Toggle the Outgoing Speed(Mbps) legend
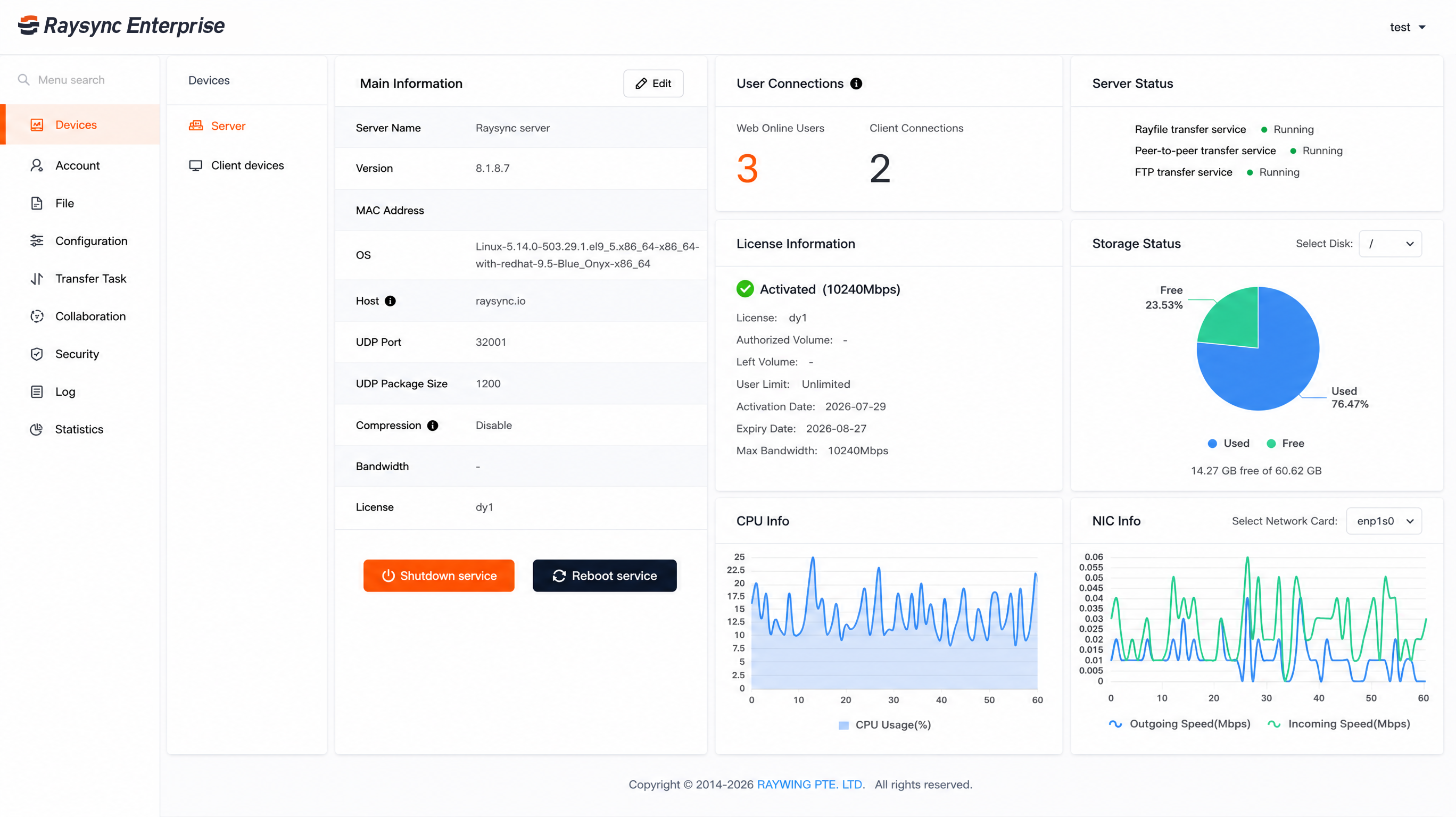 (1179, 724)
